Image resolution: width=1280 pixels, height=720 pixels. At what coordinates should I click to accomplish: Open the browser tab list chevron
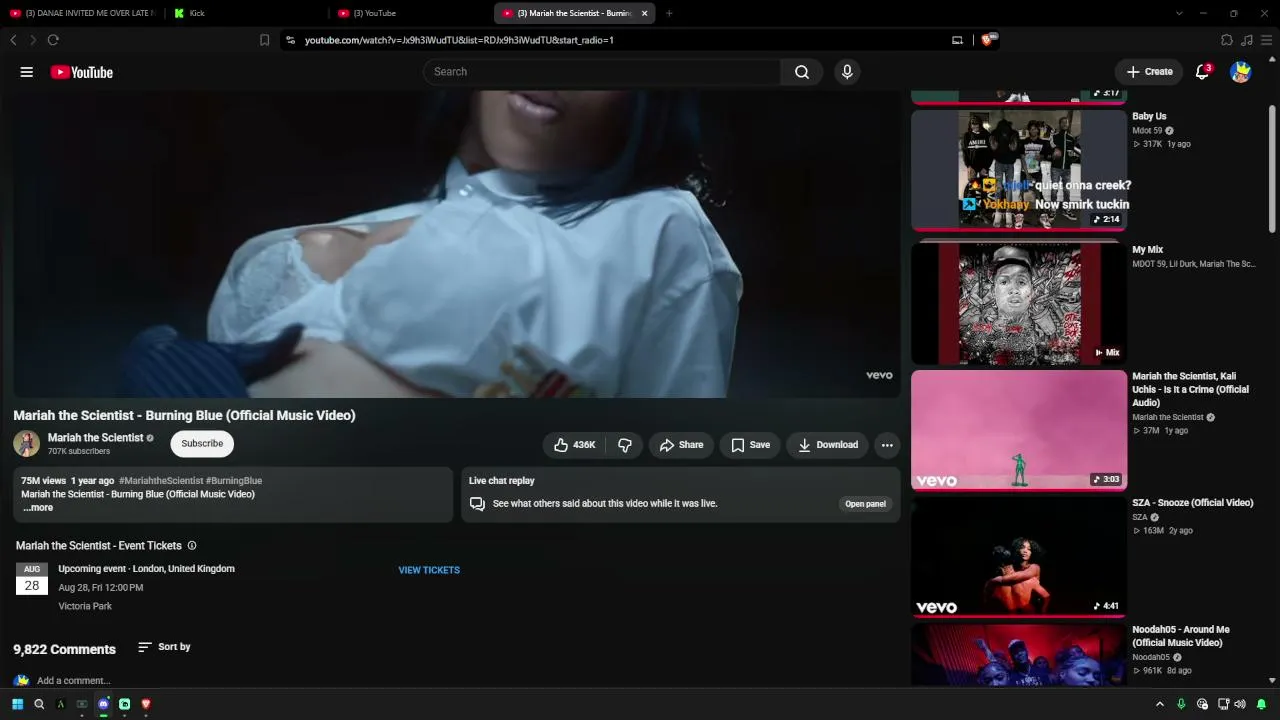(1179, 13)
